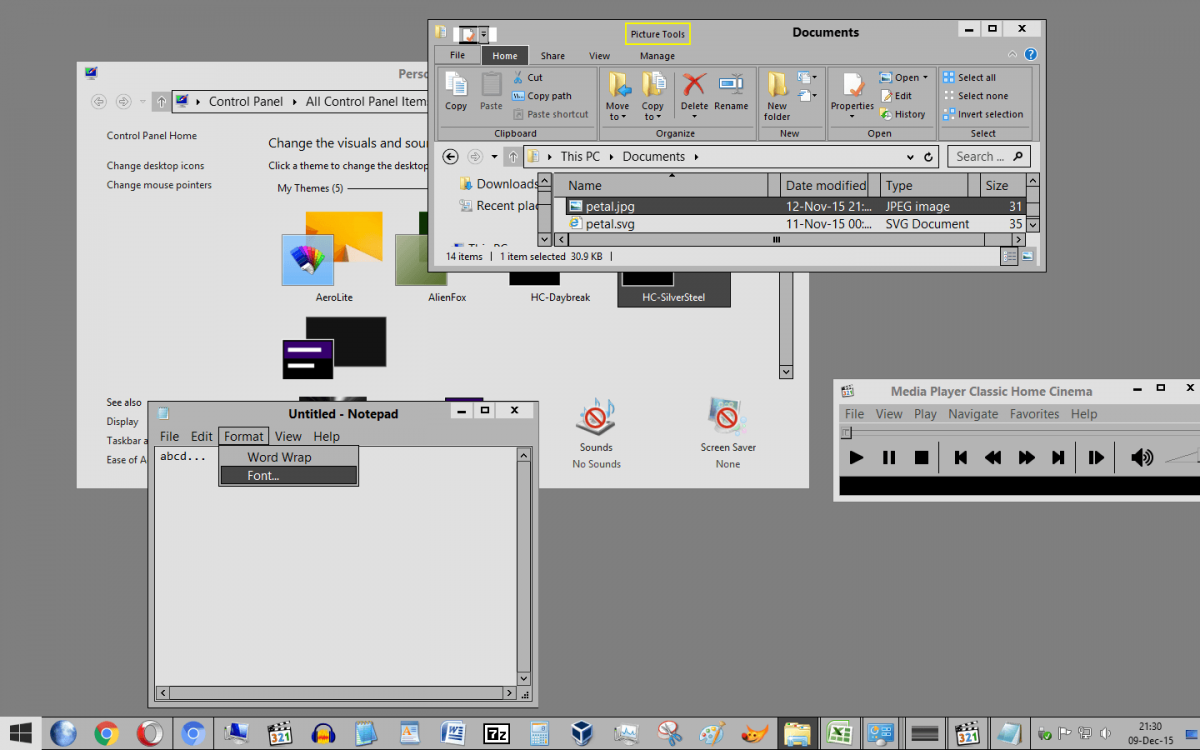Viewport: 1200px width, 750px height.
Task: Switch to details view in status bar
Action: [x=1010, y=257]
